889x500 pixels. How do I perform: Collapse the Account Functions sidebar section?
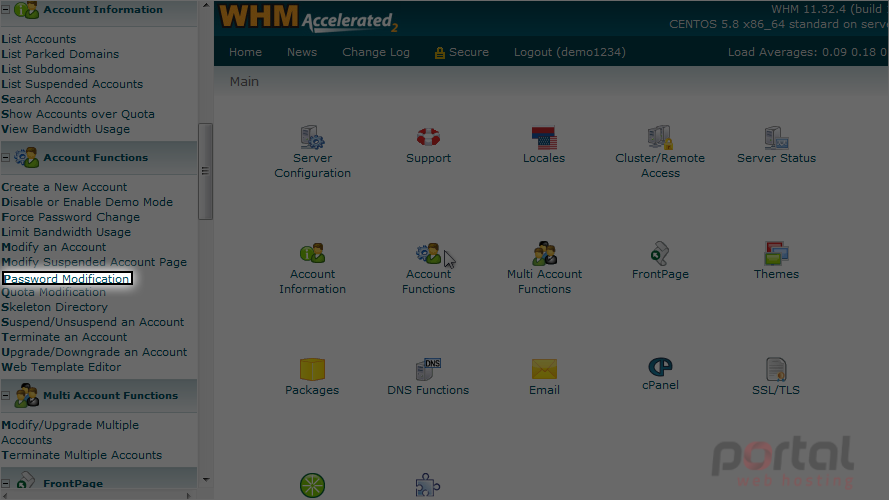point(6,158)
